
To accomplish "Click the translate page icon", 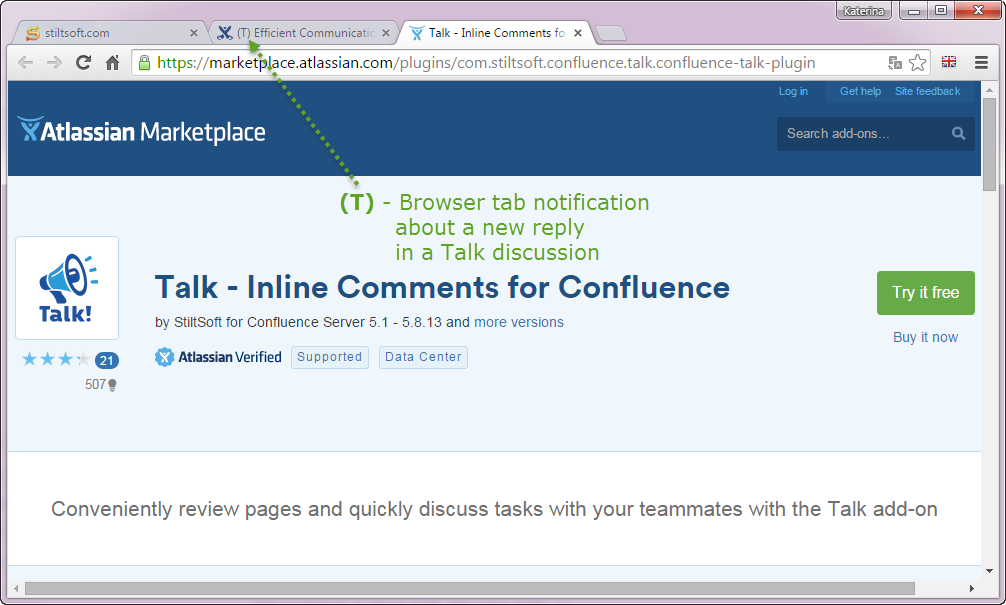I will click(895, 63).
